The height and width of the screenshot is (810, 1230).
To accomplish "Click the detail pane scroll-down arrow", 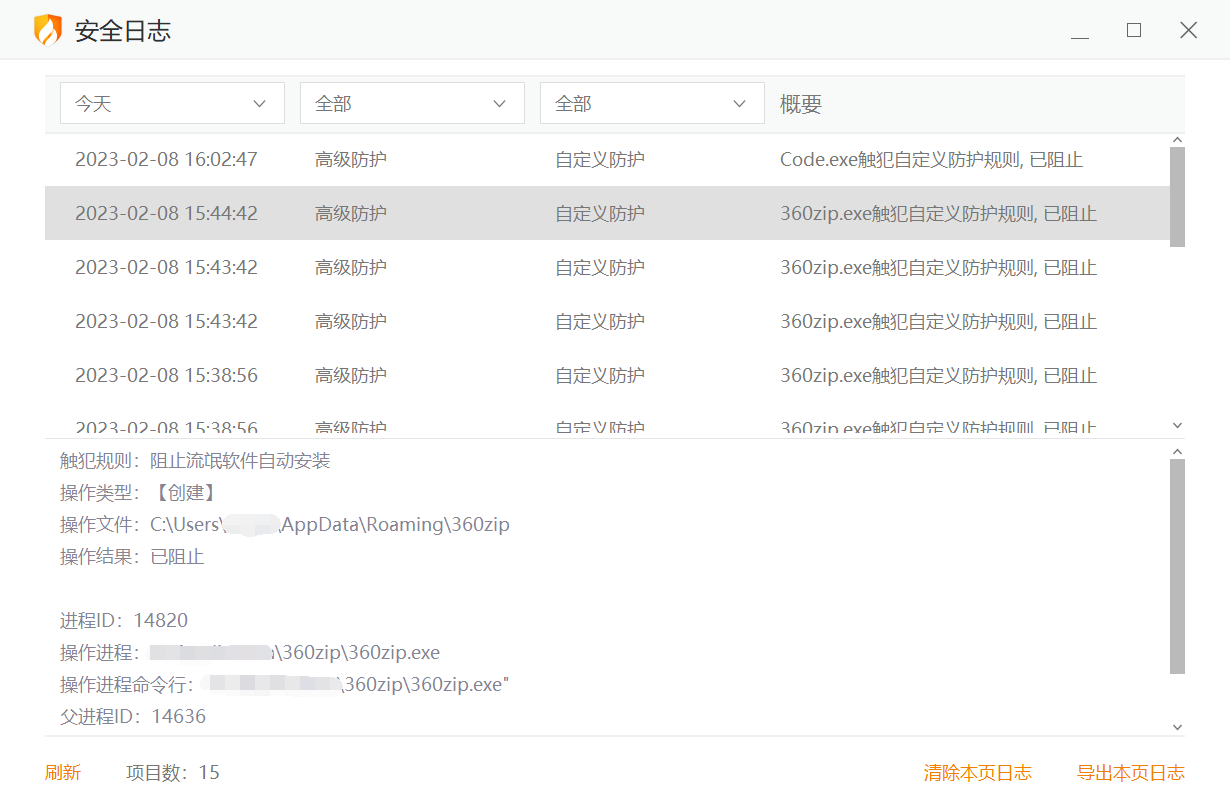I will coord(1177,727).
